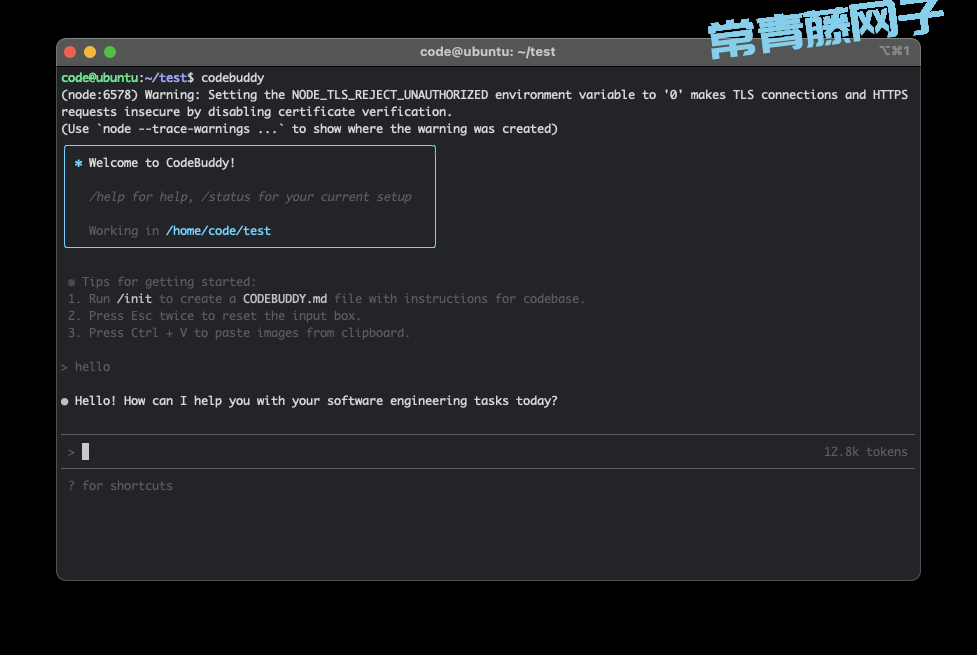Viewport: 977px width, 655px height.
Task: Click the window title 'code@ubuntu: ~/test'
Action: [487, 51]
